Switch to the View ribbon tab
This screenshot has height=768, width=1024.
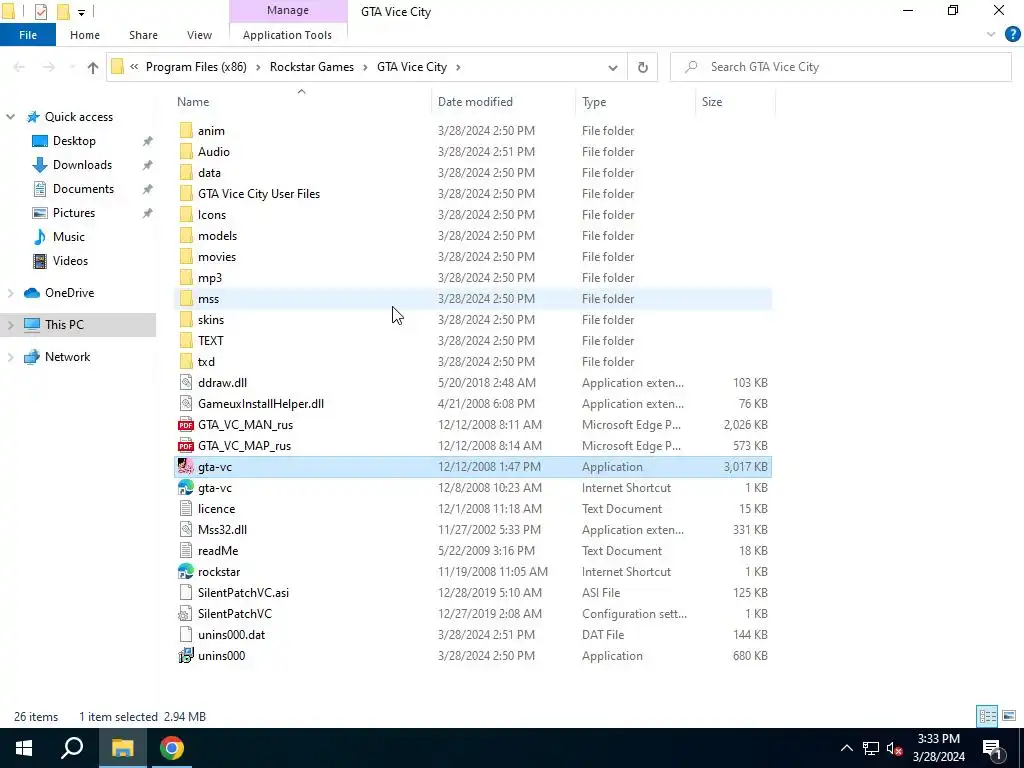tap(199, 35)
